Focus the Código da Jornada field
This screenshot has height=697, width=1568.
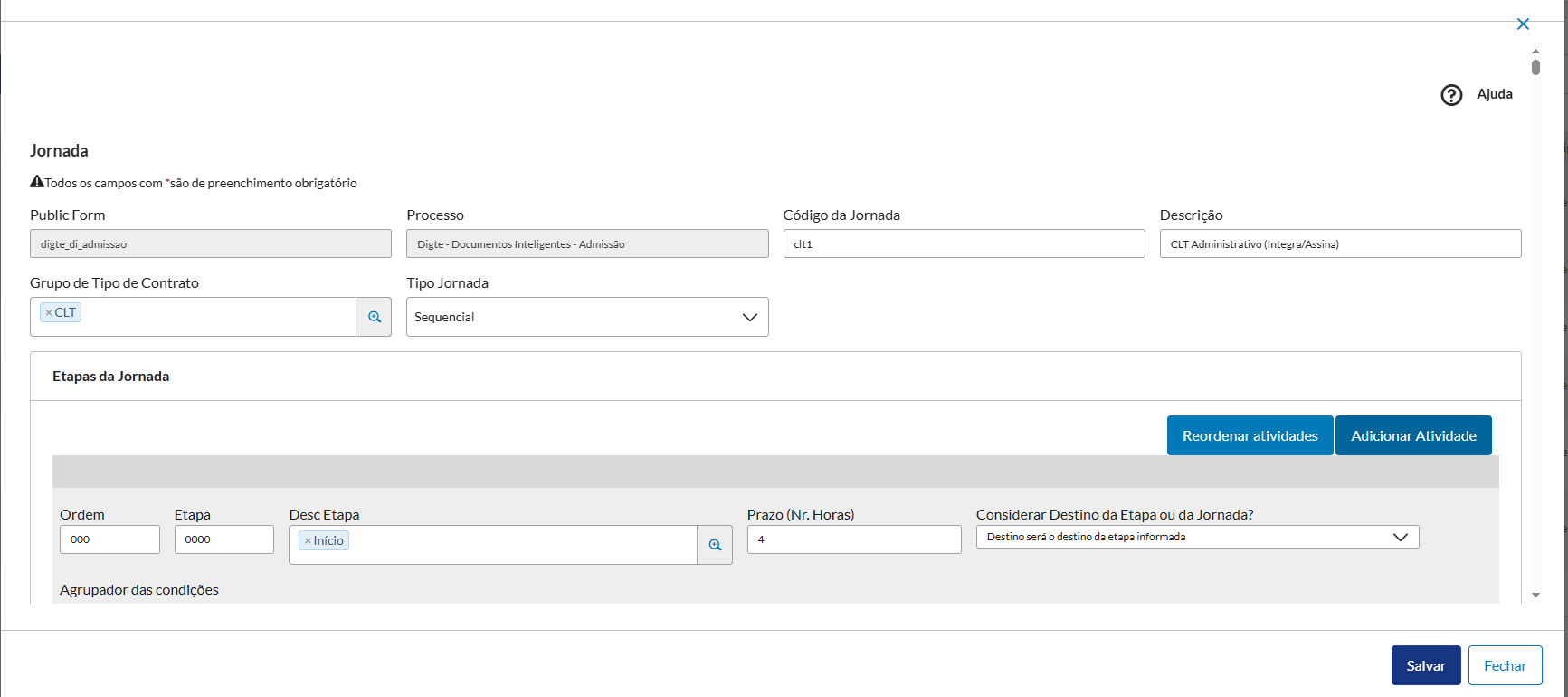pos(964,243)
